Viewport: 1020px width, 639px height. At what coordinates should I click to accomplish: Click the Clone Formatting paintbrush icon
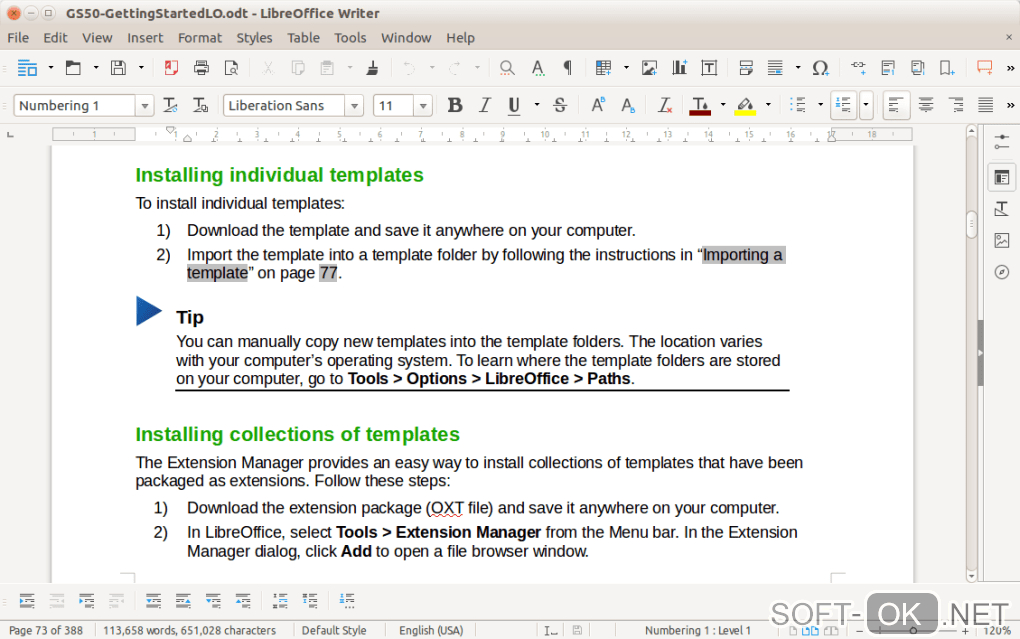pos(372,68)
